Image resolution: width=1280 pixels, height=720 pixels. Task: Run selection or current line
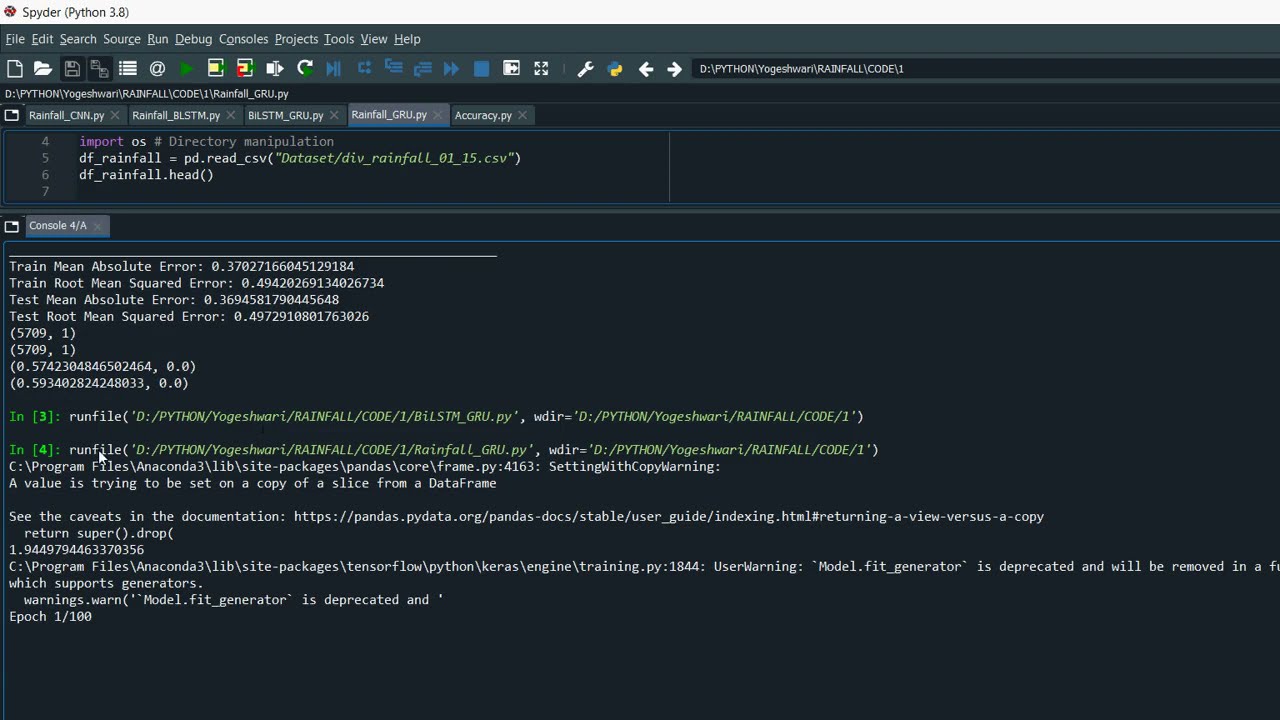[275, 69]
